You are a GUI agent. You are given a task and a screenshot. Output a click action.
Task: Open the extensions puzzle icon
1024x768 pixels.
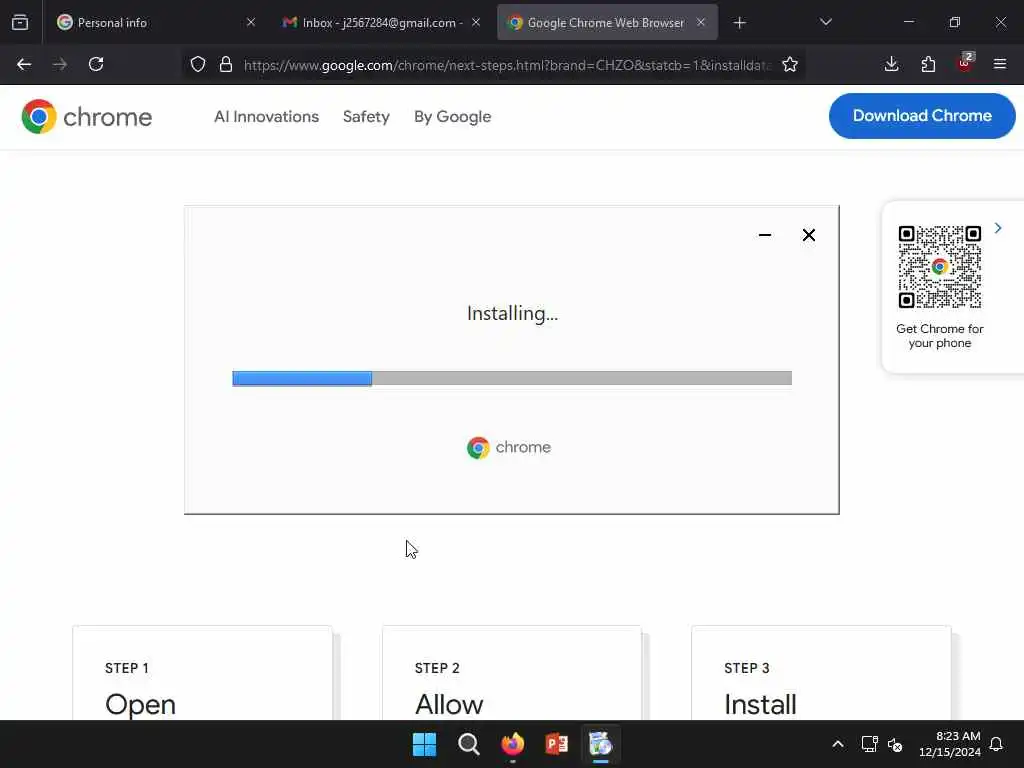[928, 64]
